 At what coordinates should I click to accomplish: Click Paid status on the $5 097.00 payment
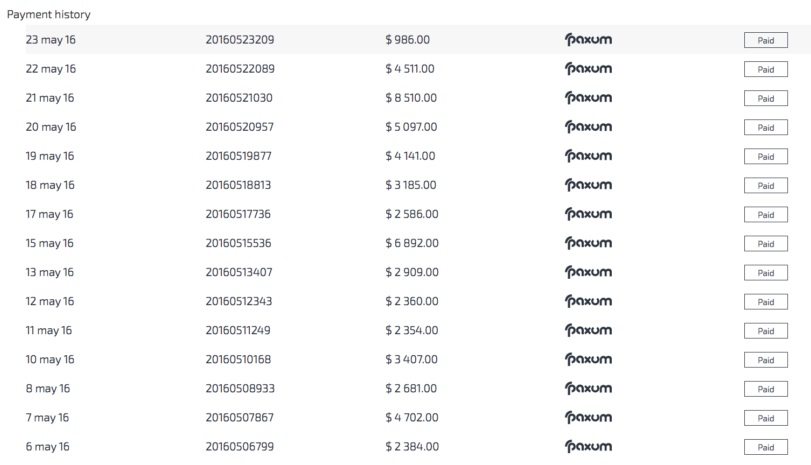[765, 127]
